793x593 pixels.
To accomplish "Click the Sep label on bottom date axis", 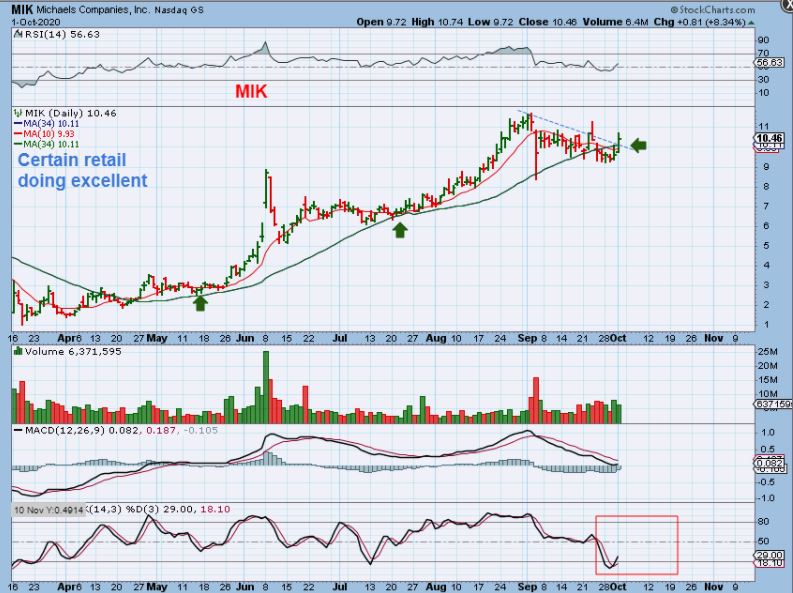I will pyautogui.click(x=527, y=587).
